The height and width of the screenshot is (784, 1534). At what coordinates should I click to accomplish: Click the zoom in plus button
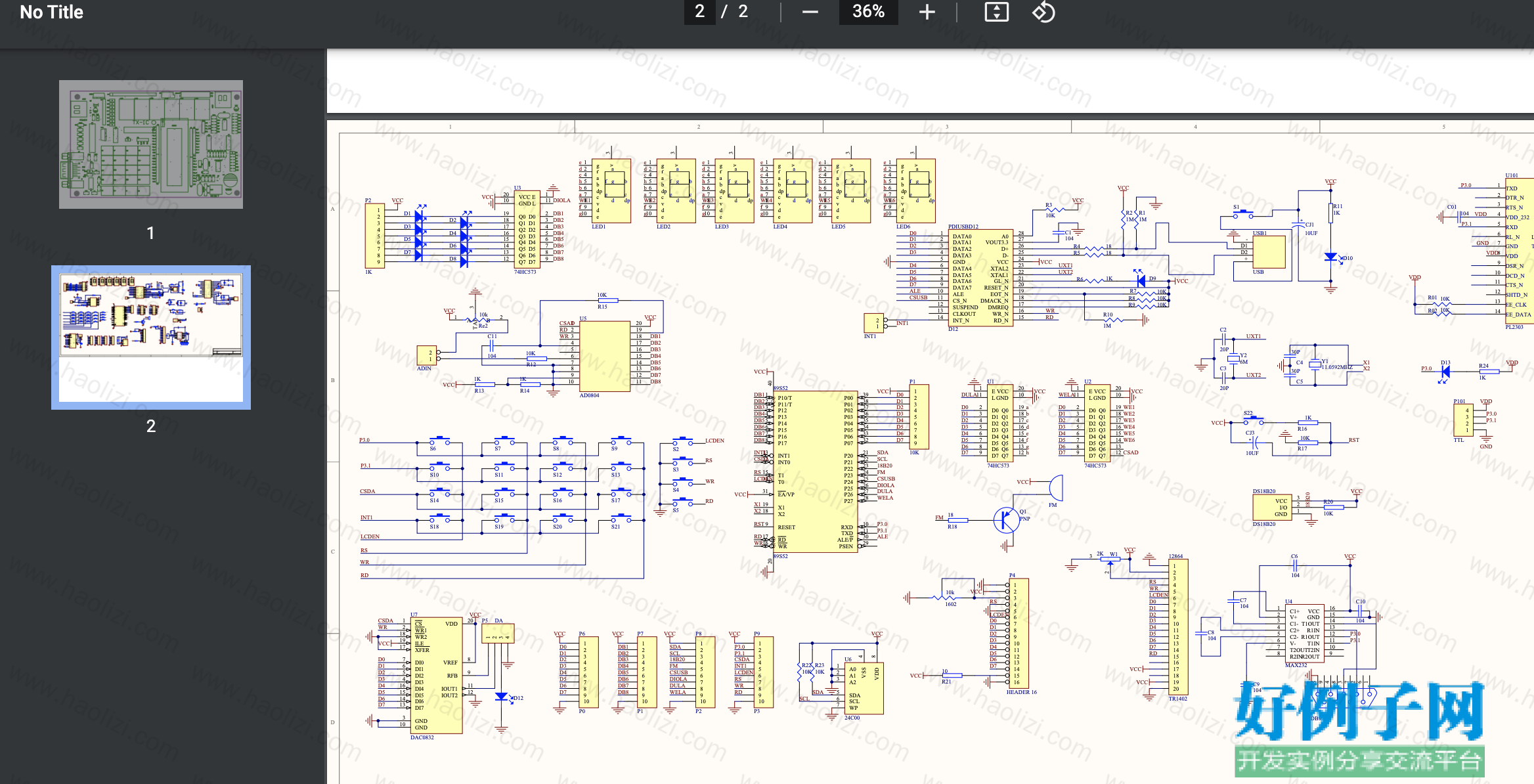(x=927, y=12)
